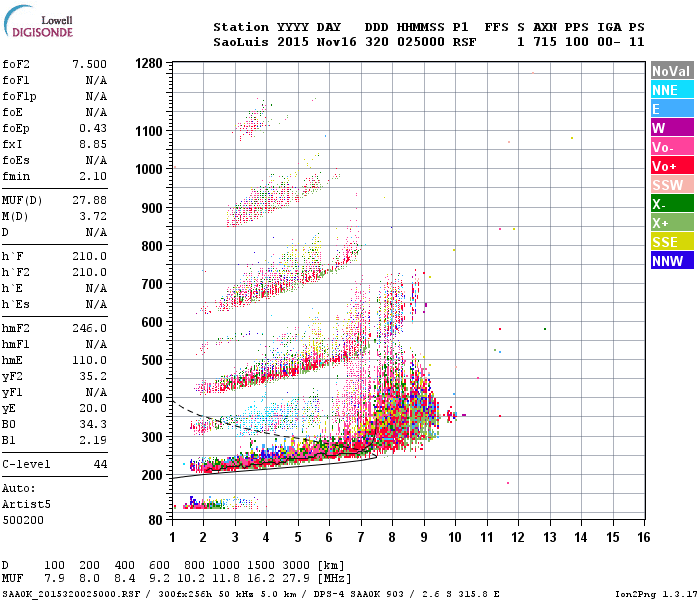
Task: Click the RSF P1 header value
Action: [464, 42]
